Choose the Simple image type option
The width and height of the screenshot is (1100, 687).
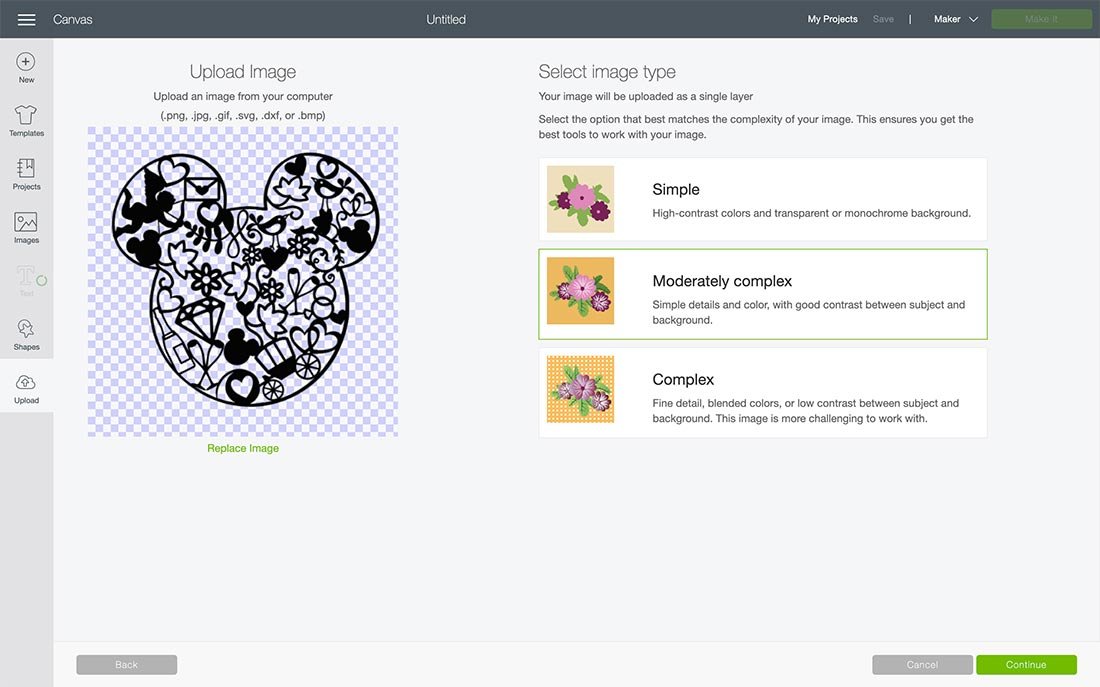(763, 199)
